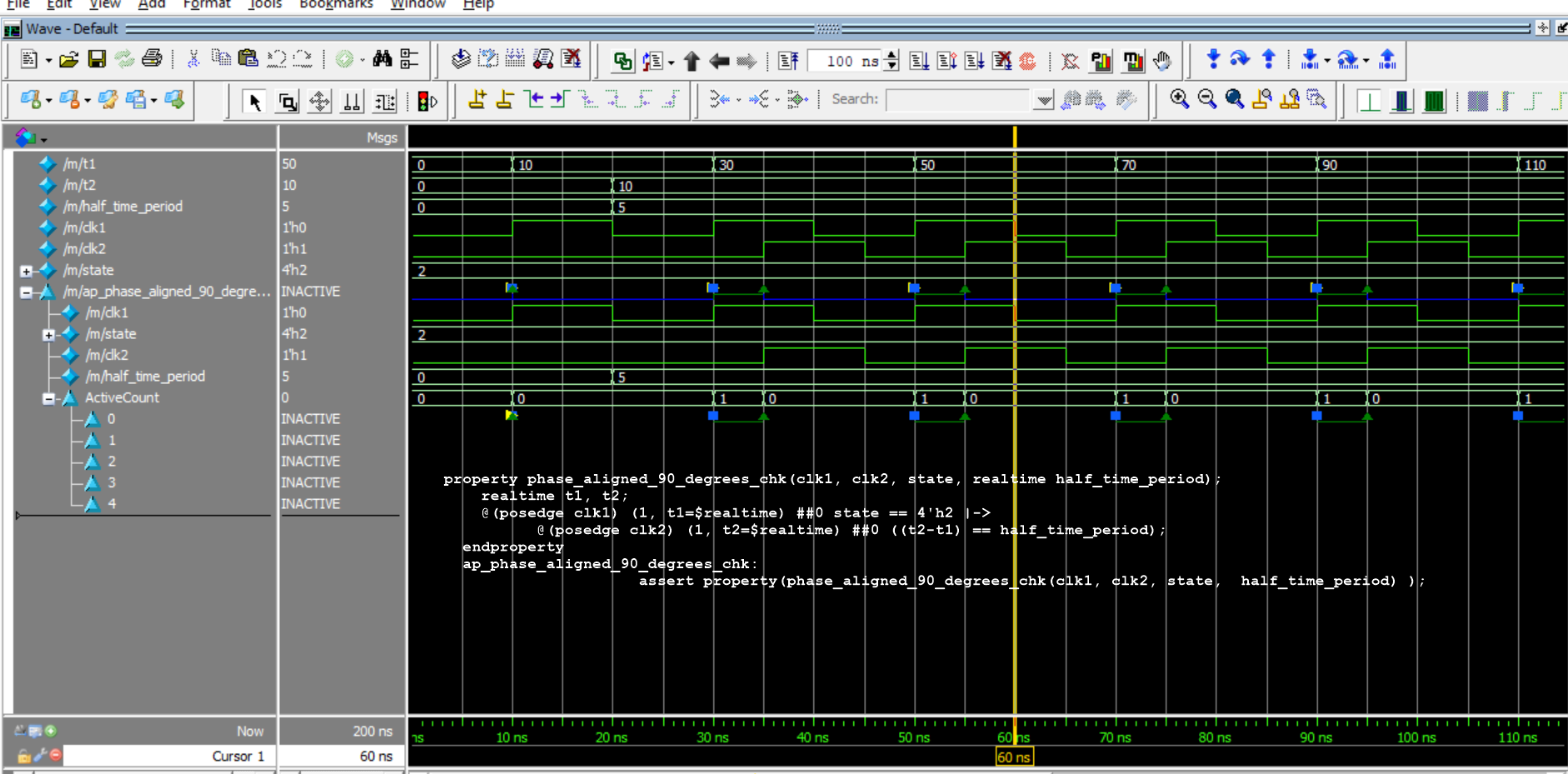Select ActiveCount thread 0
1568x774 pixels.
pyautogui.click(x=111, y=419)
